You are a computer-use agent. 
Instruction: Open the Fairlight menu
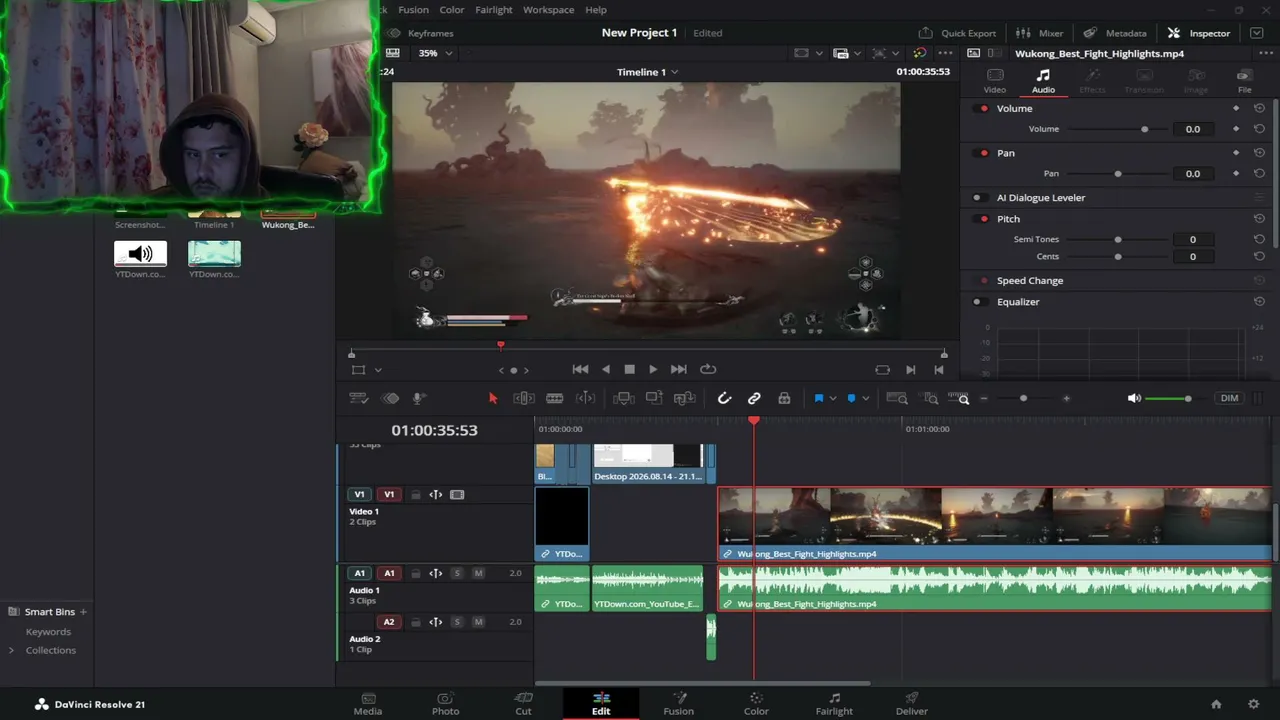pos(494,10)
